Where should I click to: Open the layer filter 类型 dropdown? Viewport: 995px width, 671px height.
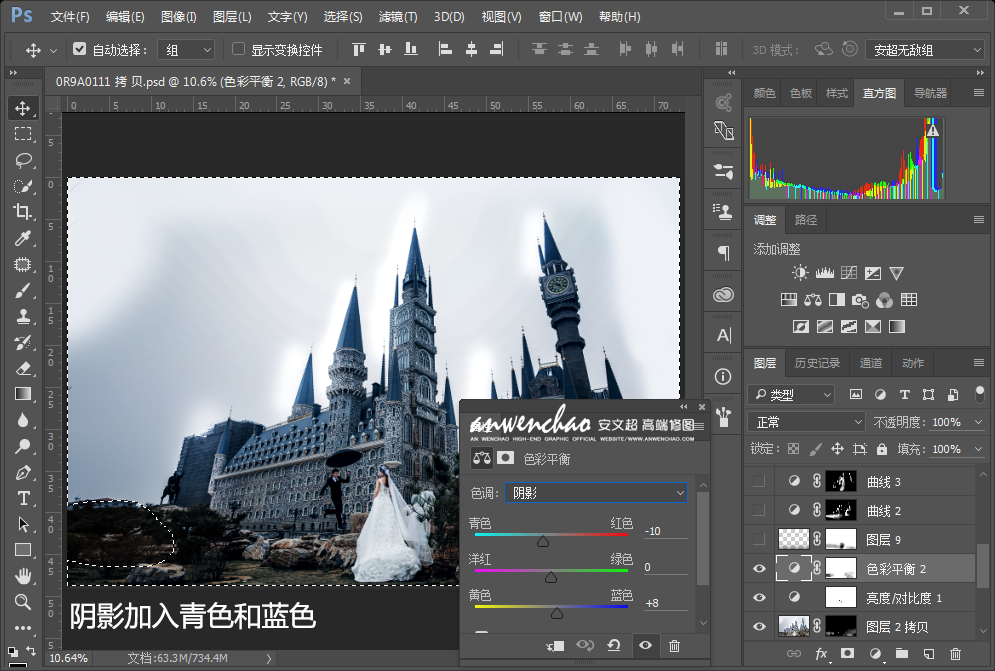[x=791, y=394]
